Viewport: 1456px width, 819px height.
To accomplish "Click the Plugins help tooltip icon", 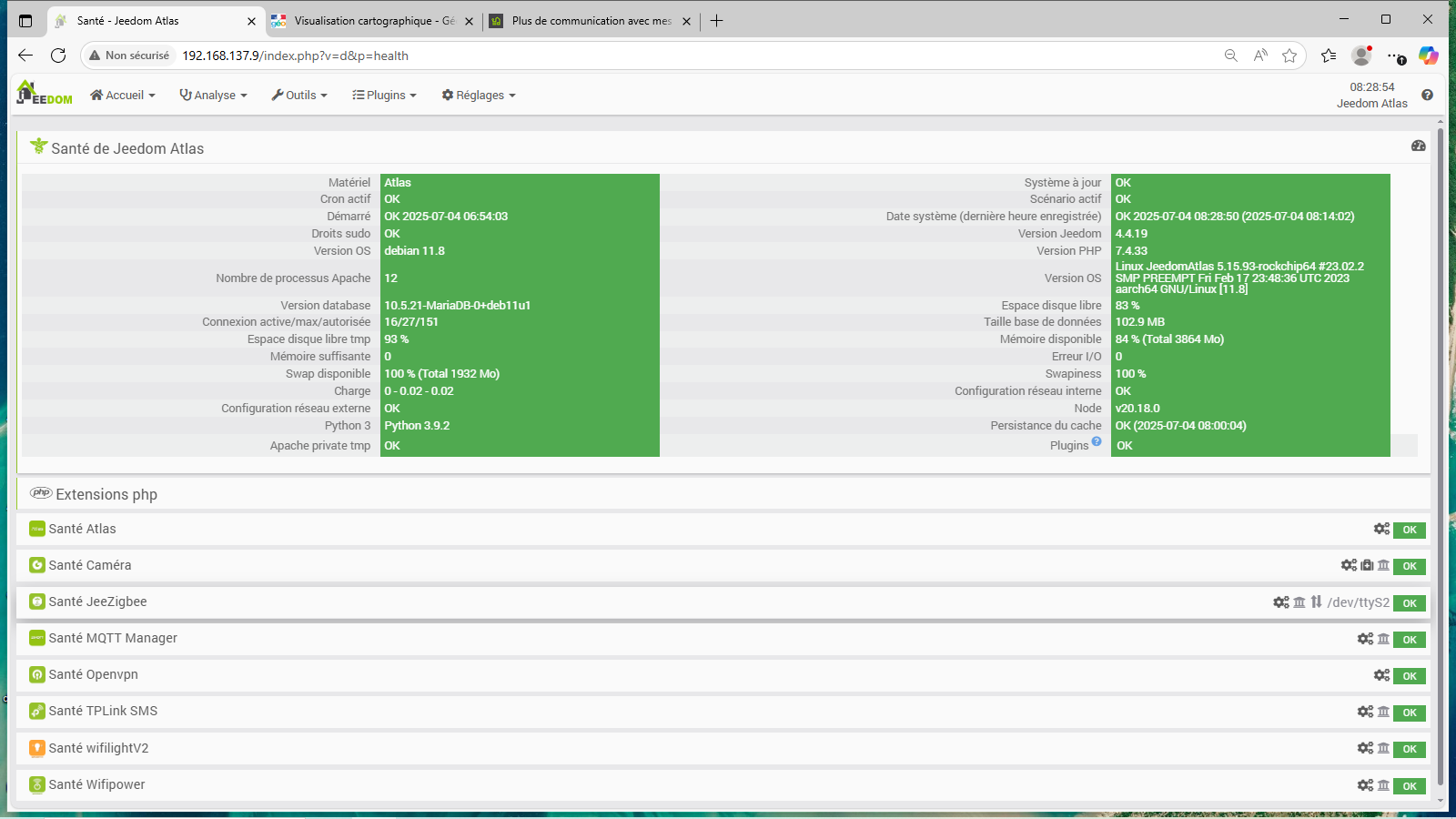I will 1097,441.
